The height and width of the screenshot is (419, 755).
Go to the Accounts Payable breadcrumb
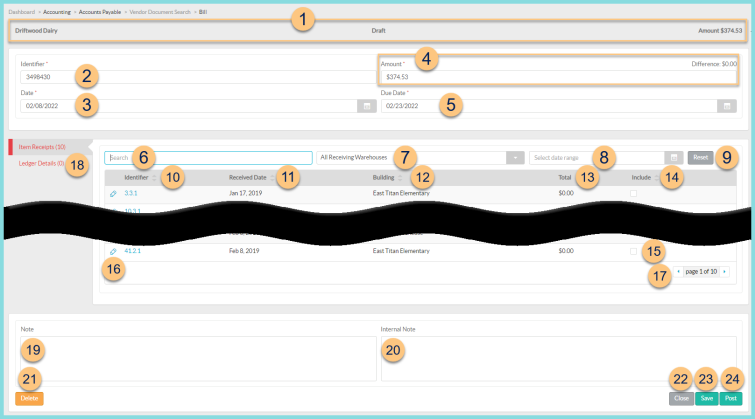click(x=100, y=12)
